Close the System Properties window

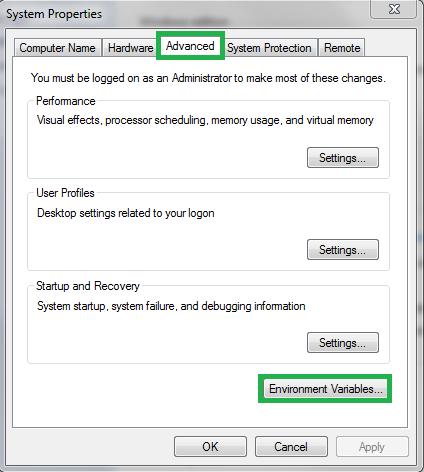click(x=394, y=9)
